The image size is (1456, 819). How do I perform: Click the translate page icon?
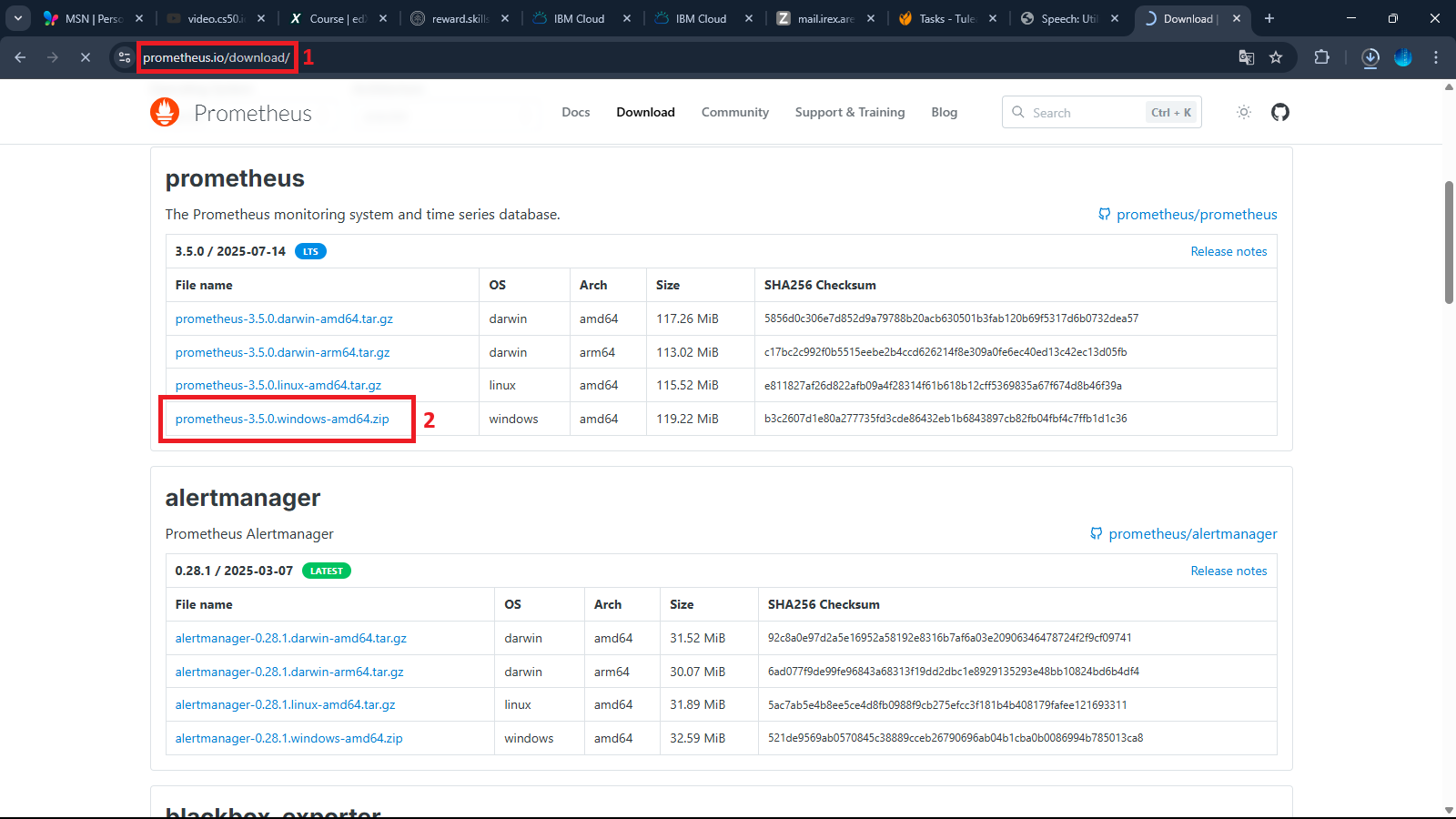point(1247,57)
